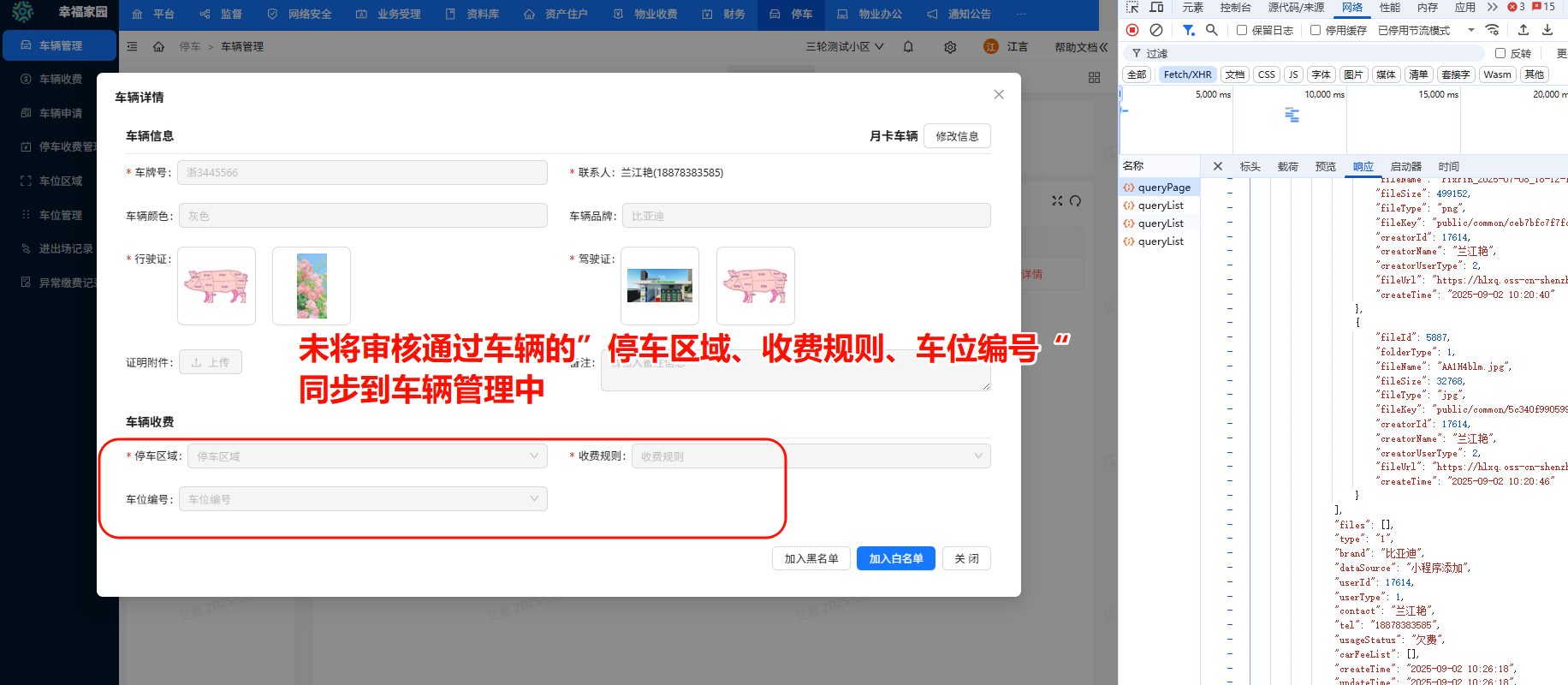Open the settings gear in header

(x=950, y=47)
